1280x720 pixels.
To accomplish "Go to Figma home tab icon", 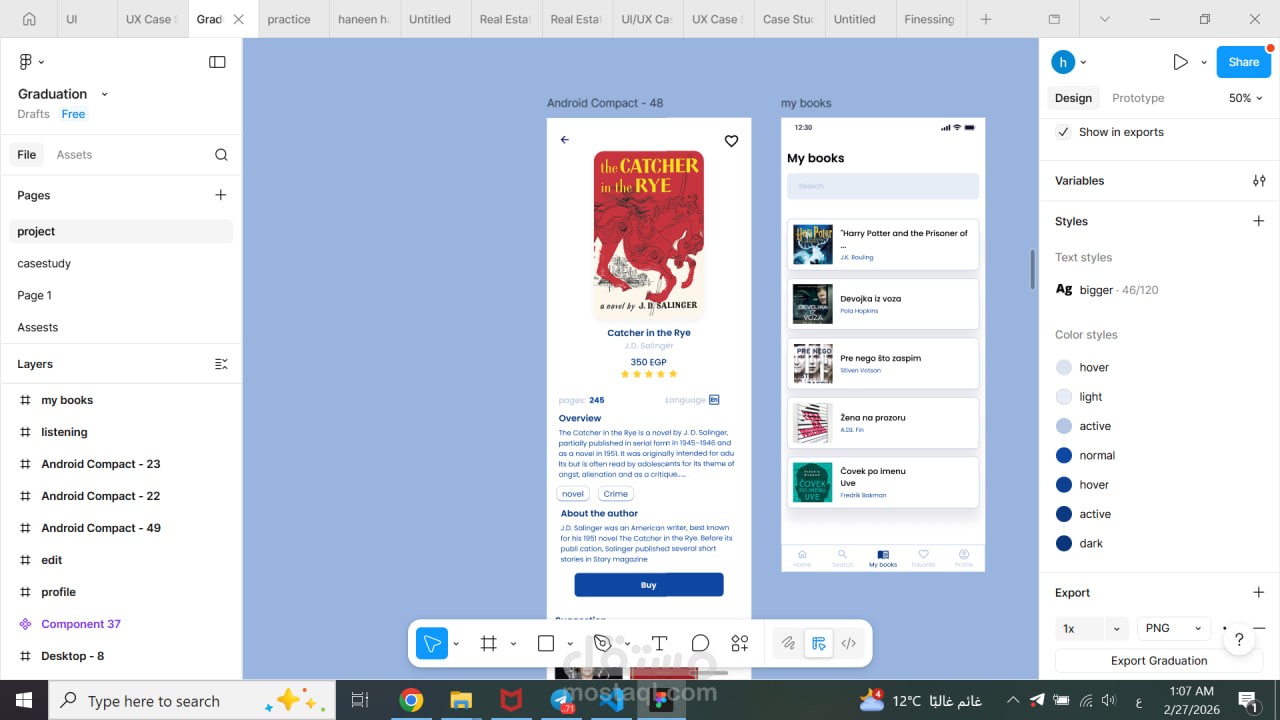I will coord(29,19).
